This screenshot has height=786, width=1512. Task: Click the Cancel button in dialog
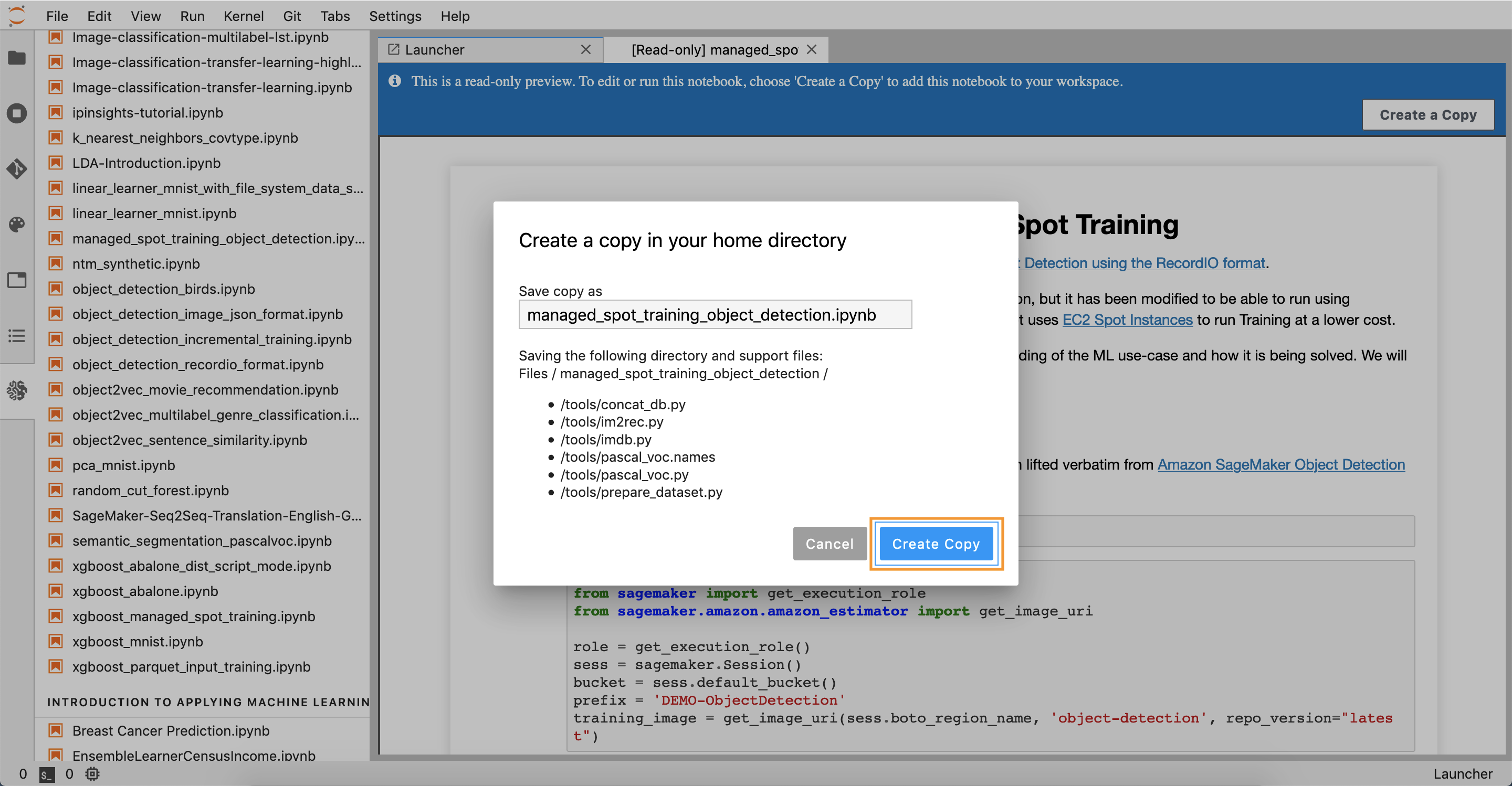(x=829, y=544)
